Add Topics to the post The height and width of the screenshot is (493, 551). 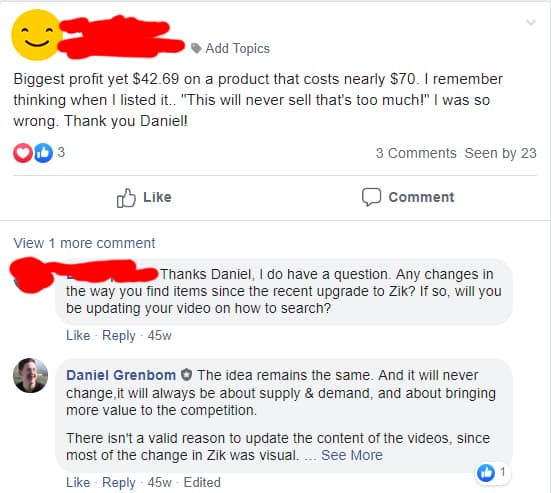238,48
